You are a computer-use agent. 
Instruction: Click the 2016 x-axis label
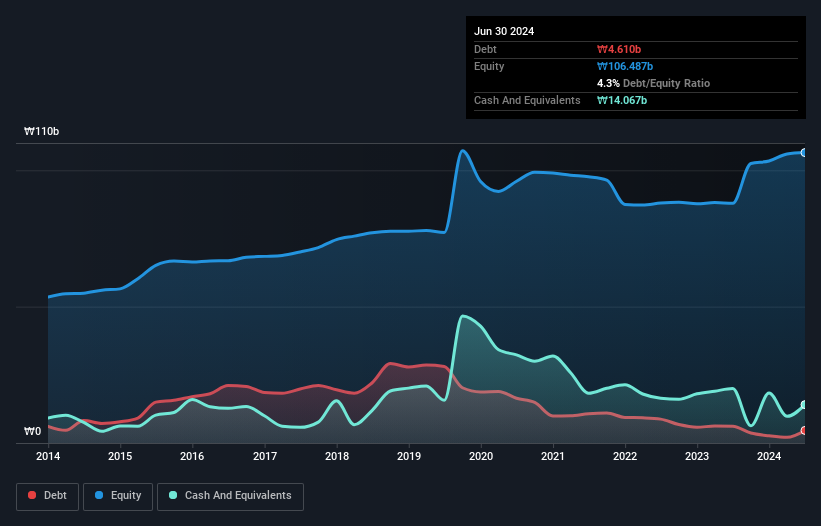point(192,456)
